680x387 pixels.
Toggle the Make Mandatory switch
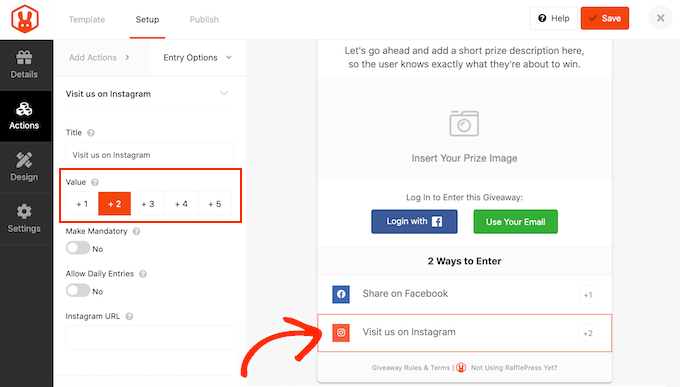78,248
